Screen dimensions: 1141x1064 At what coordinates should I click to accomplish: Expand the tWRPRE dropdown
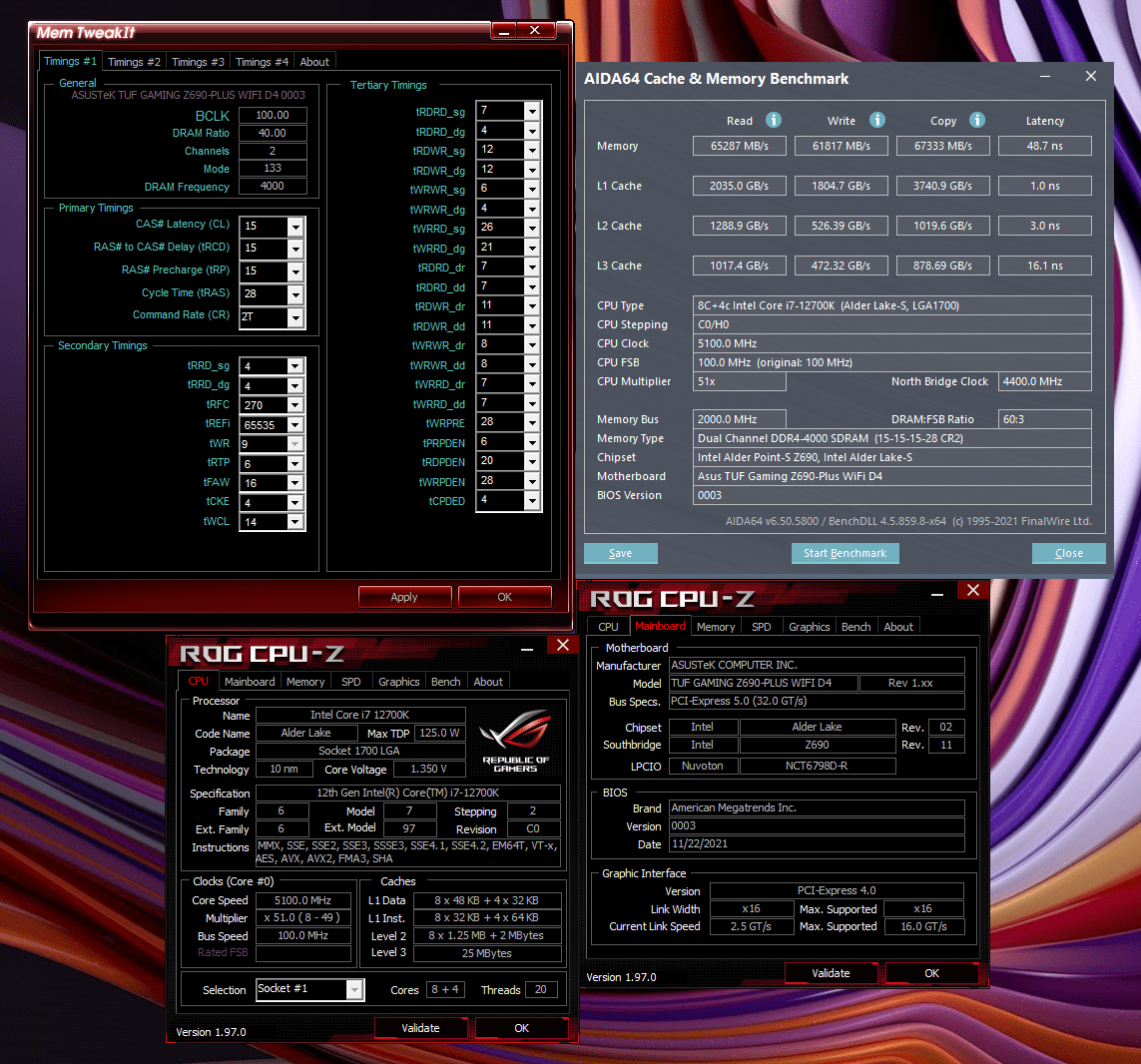pos(533,423)
